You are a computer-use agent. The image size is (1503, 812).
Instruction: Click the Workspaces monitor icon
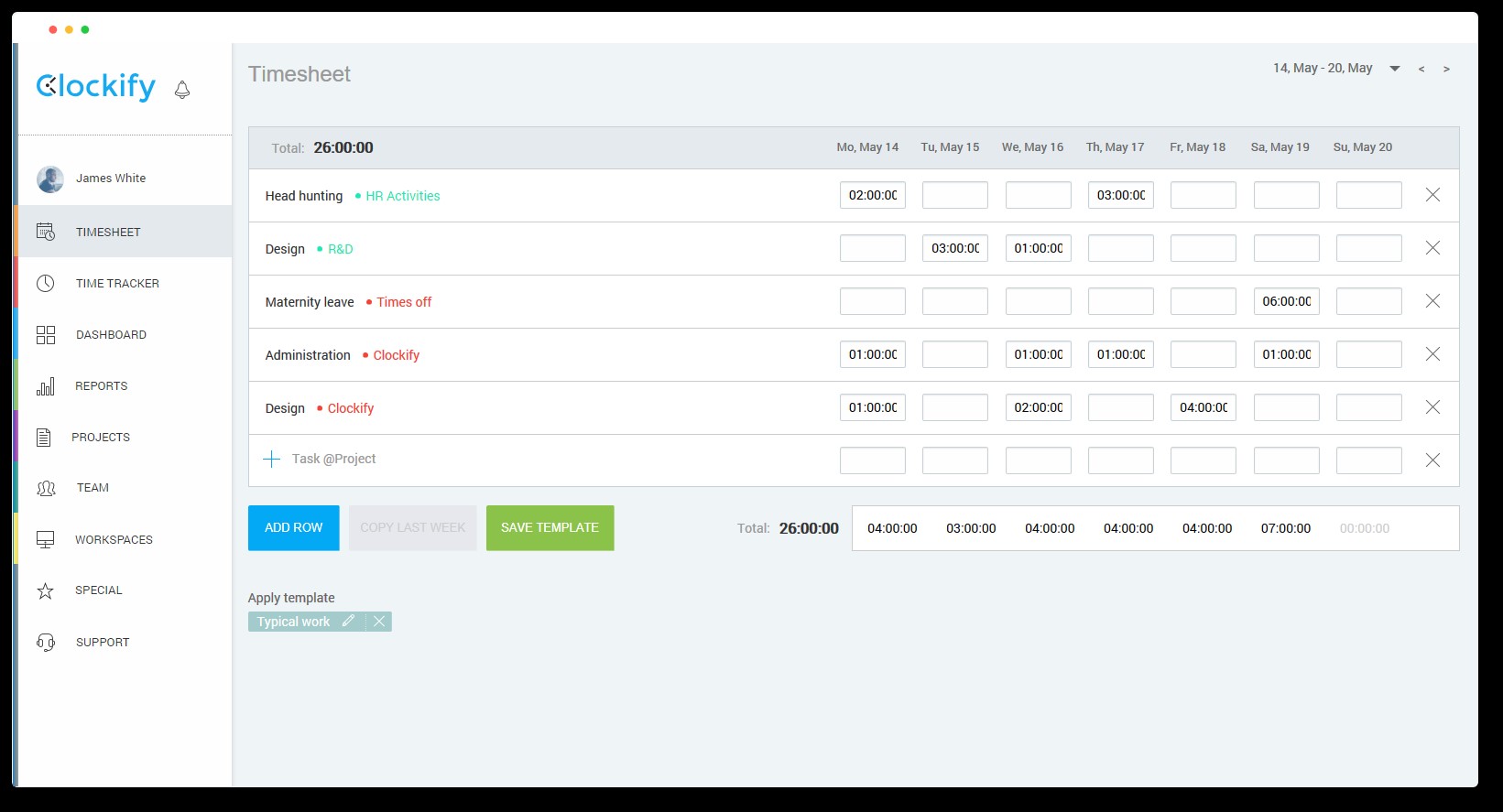45,539
